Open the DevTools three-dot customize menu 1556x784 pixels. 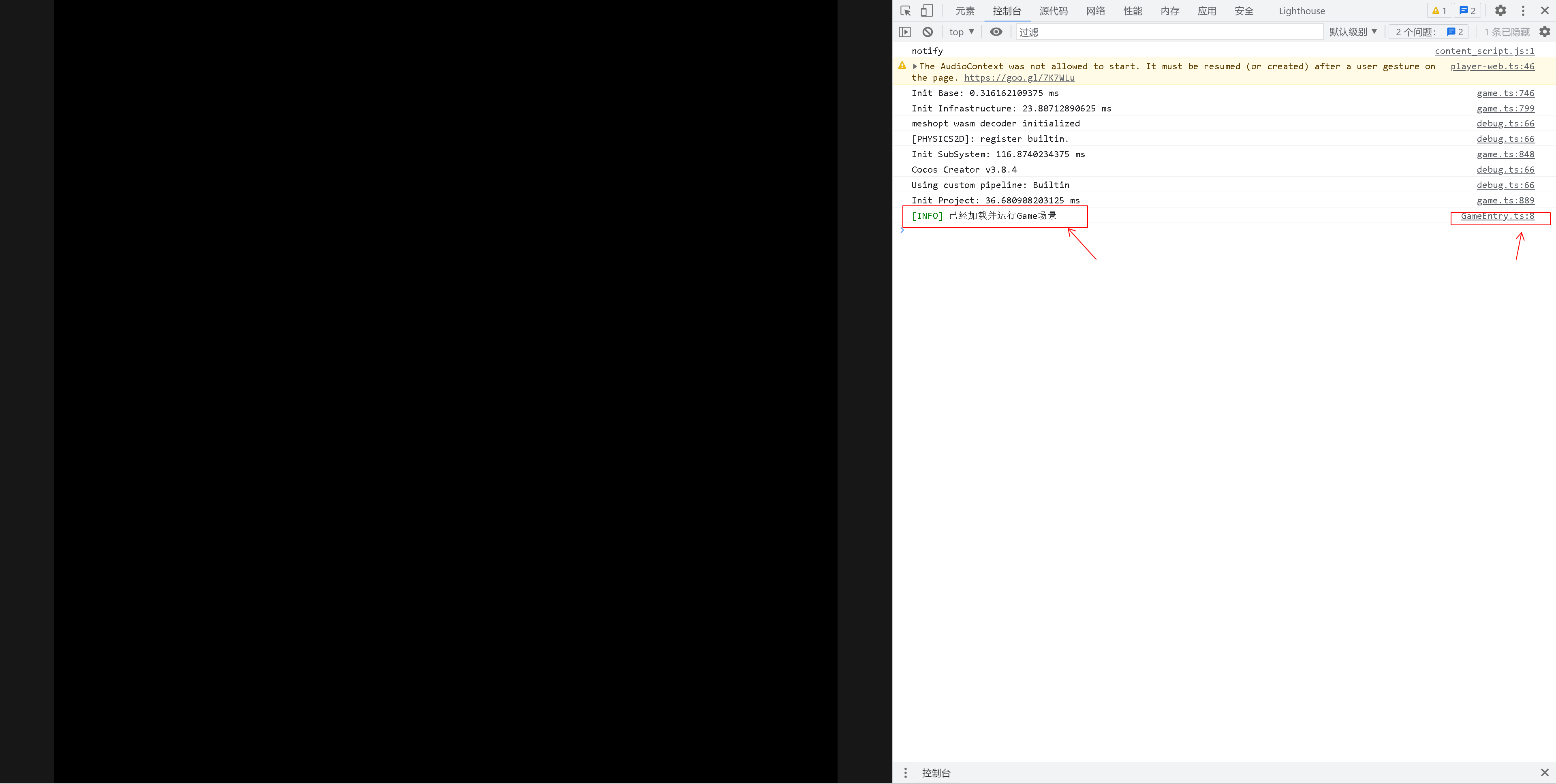(x=1523, y=11)
